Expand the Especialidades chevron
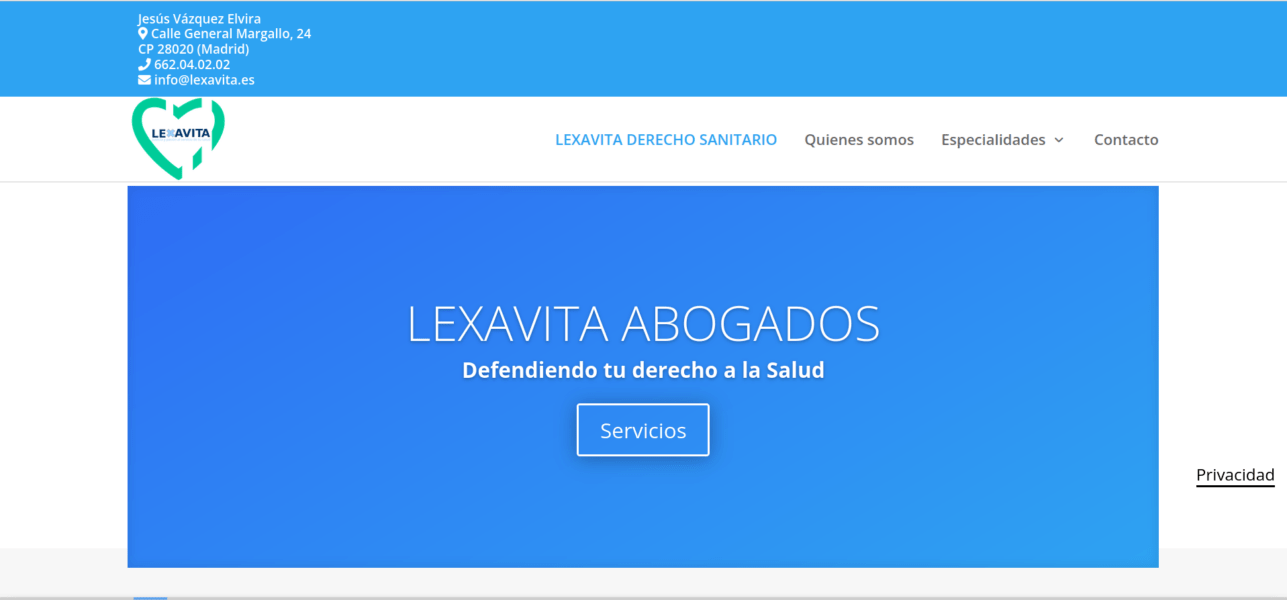 (1059, 140)
